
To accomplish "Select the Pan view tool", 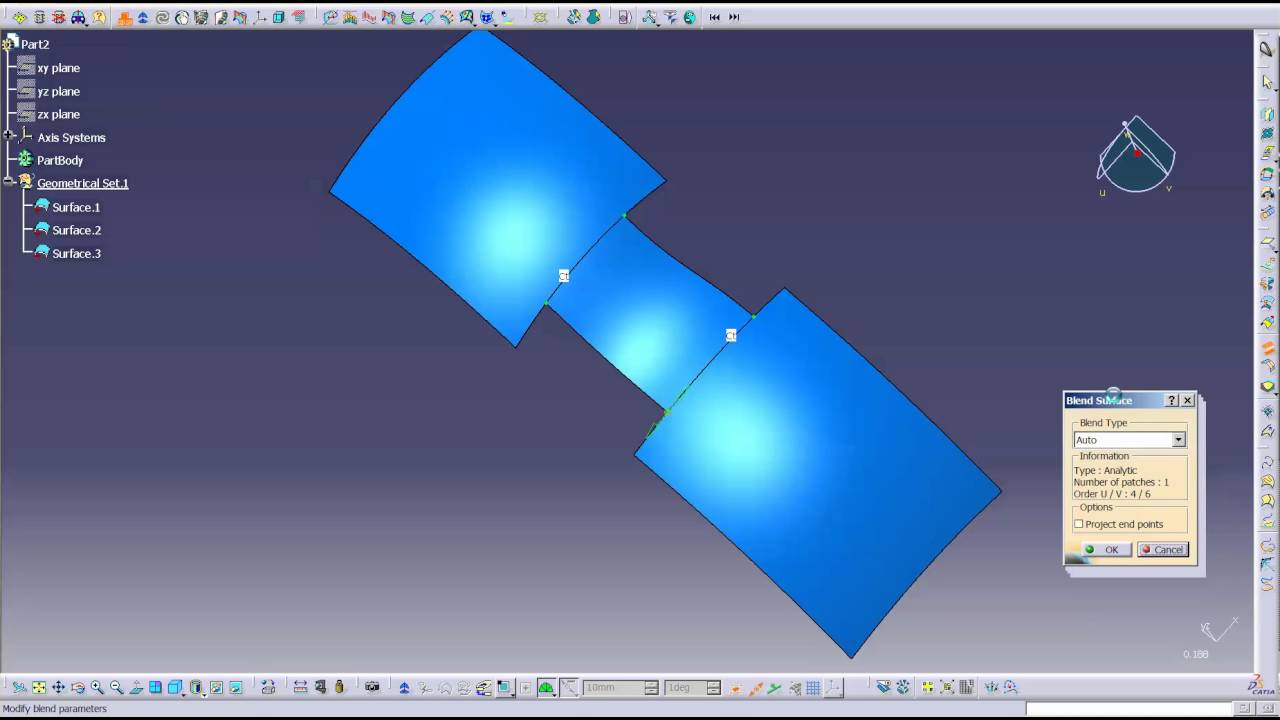I will [x=58, y=687].
